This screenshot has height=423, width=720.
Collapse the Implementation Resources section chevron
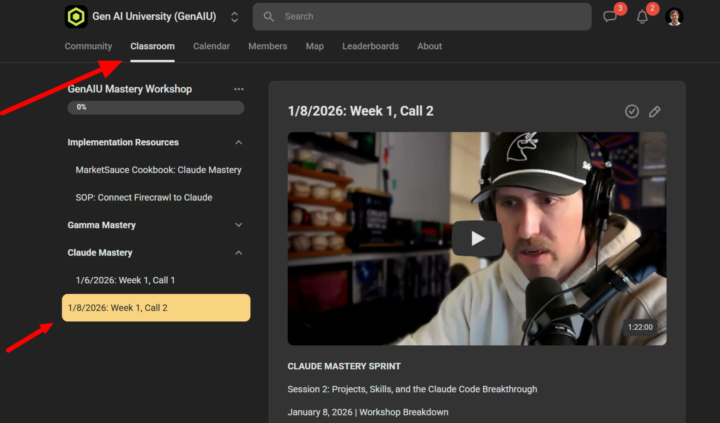[239, 142]
